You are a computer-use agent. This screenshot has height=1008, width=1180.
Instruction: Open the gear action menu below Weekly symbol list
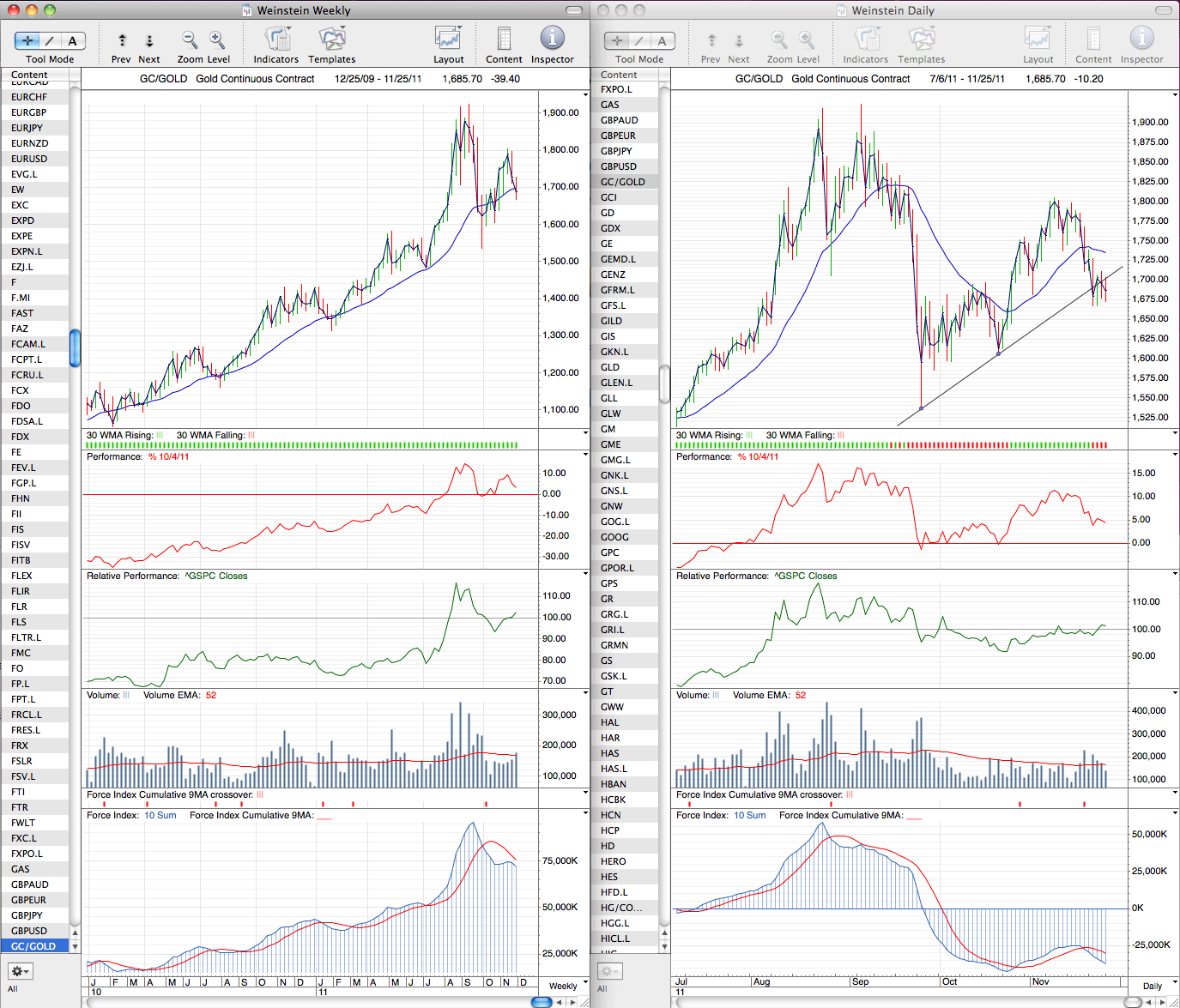pyautogui.click(x=20, y=971)
